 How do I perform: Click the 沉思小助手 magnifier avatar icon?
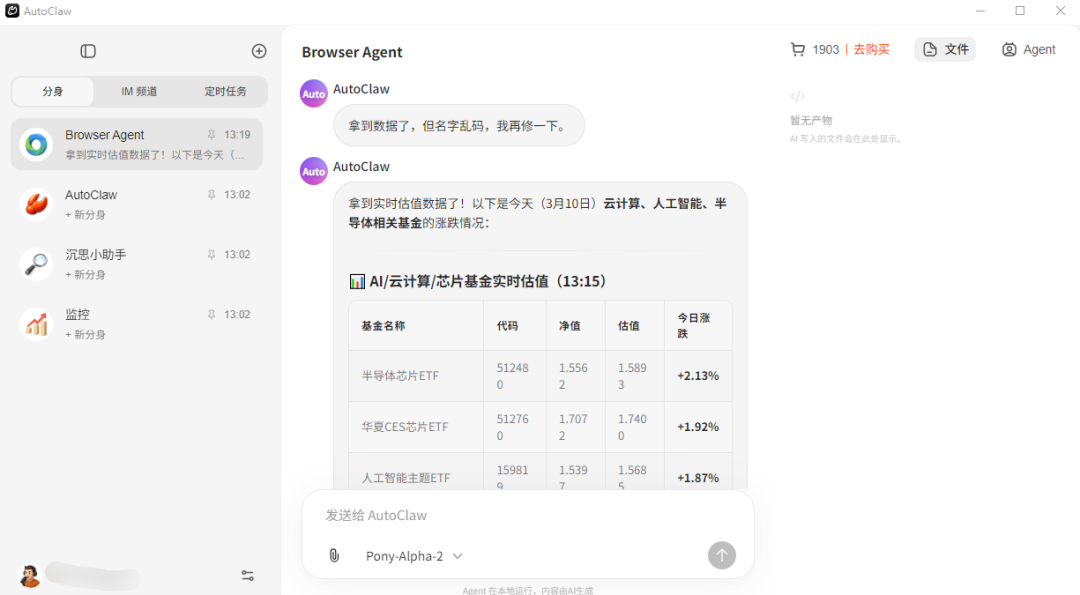point(36,264)
